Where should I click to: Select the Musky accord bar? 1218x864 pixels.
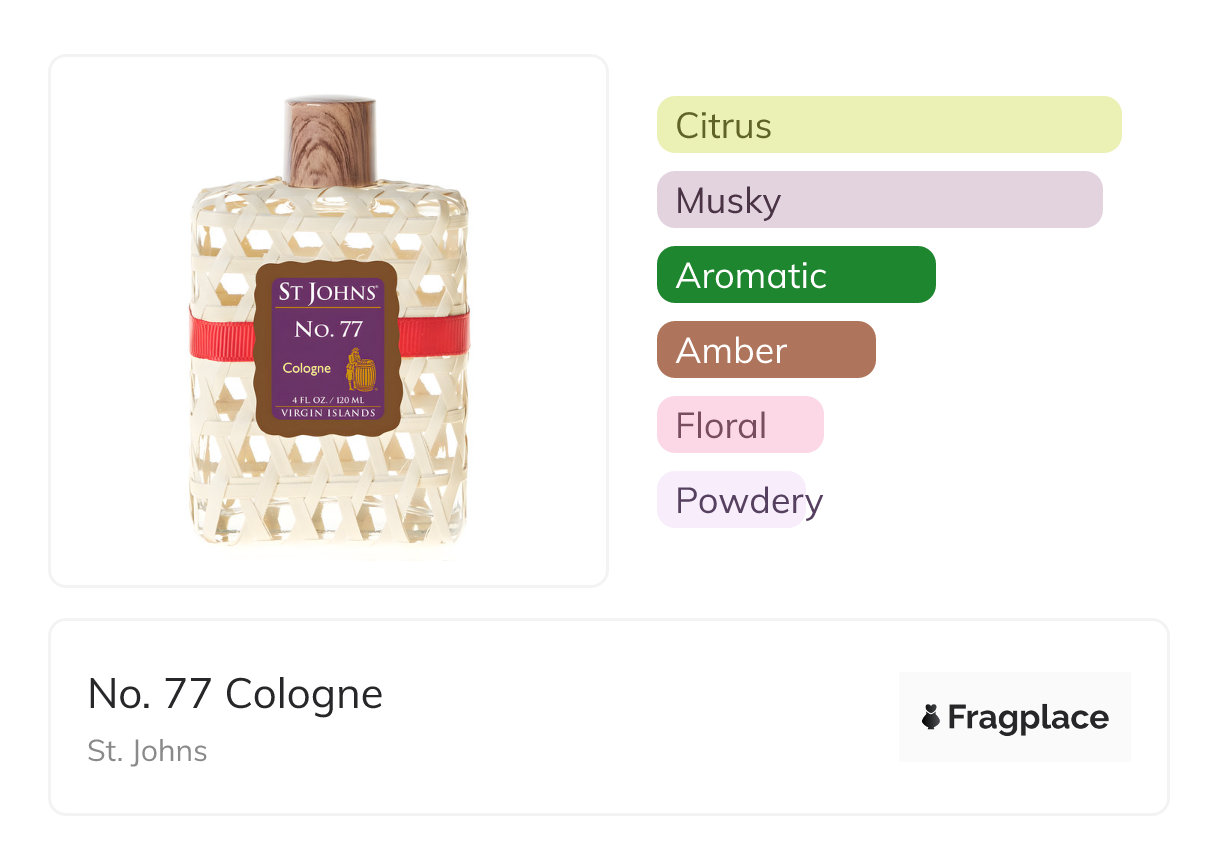(880, 200)
